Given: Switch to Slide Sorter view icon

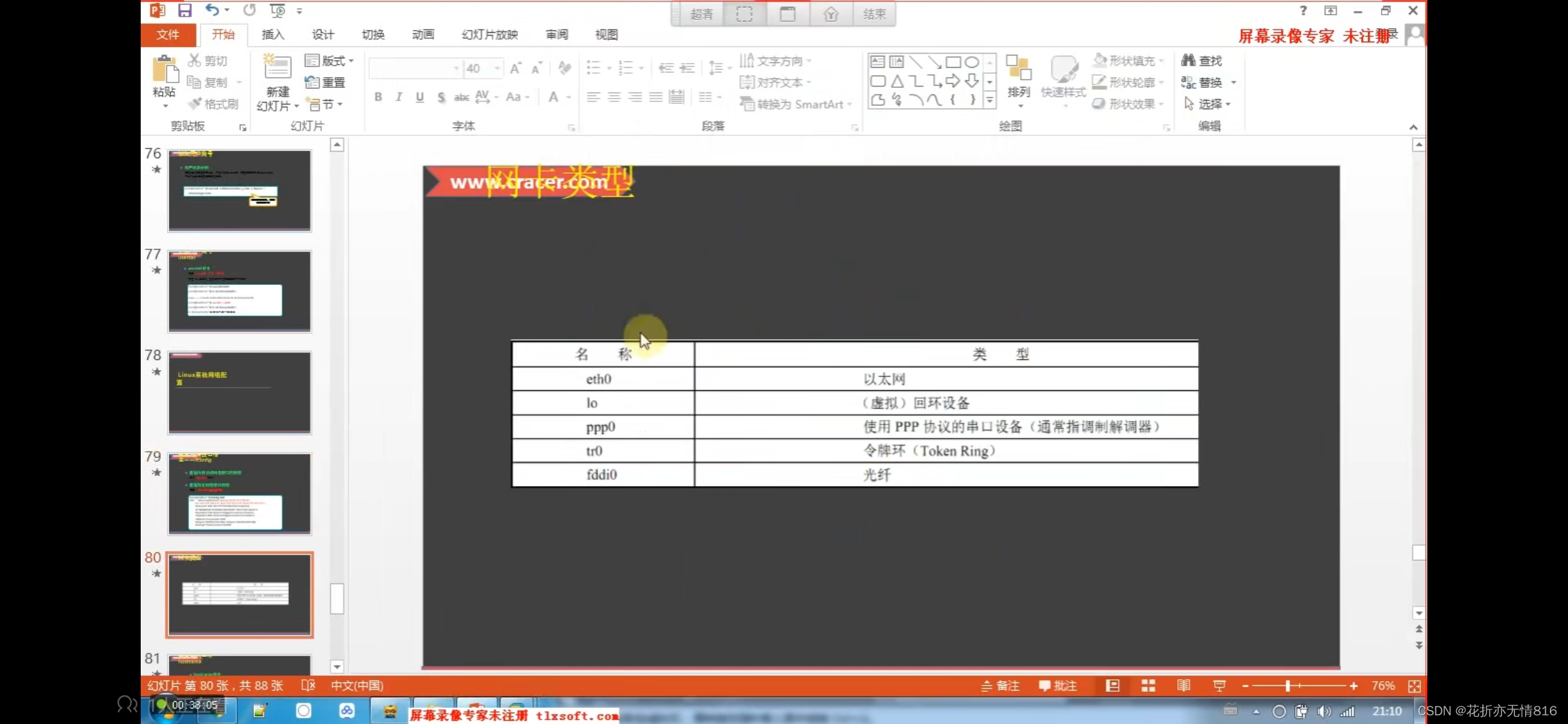Looking at the screenshot, I should pos(1148,686).
